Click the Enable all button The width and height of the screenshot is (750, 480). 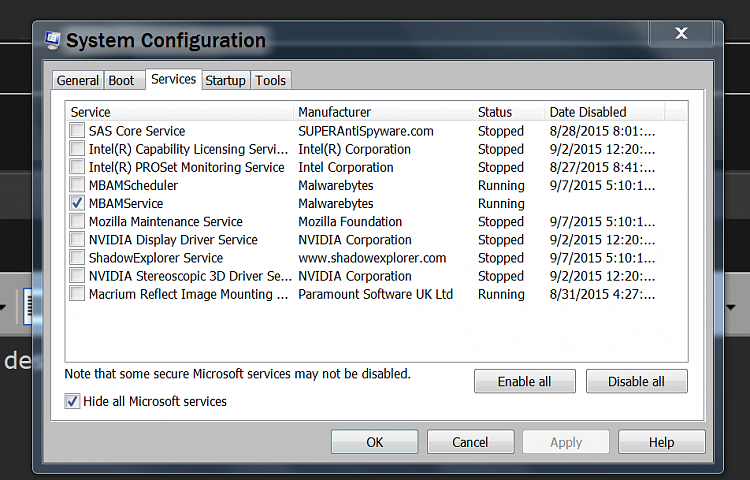click(x=525, y=382)
